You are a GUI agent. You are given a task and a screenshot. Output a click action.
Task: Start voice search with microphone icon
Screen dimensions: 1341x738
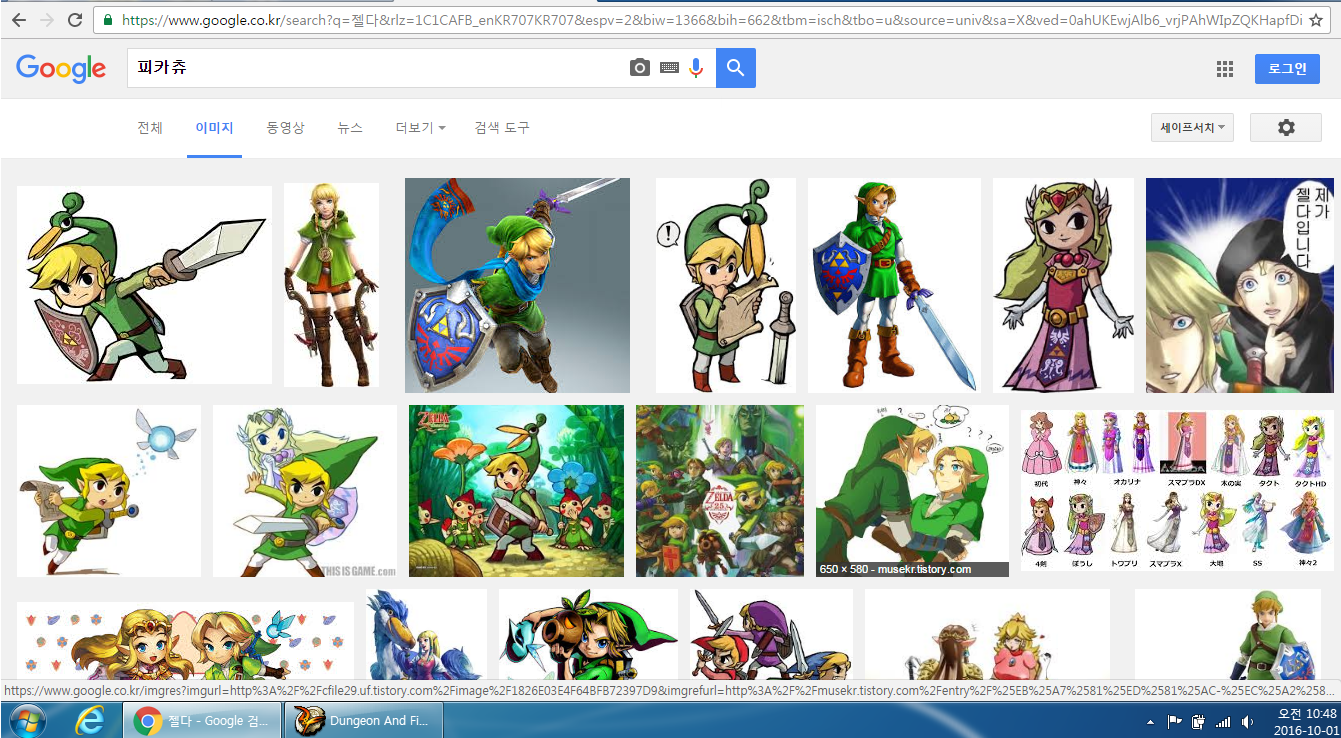click(x=696, y=68)
